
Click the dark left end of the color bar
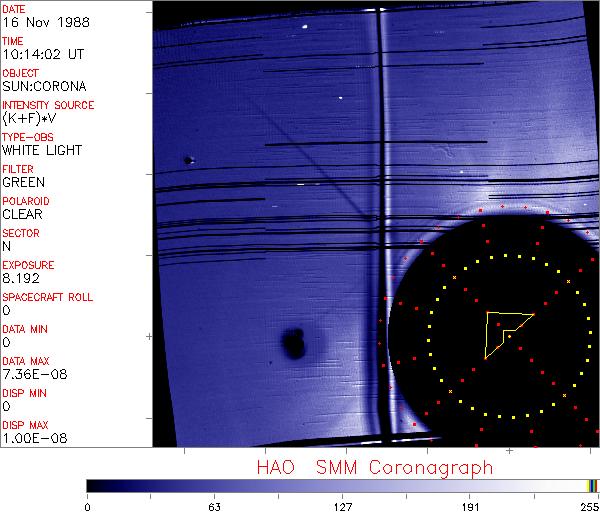pos(95,485)
